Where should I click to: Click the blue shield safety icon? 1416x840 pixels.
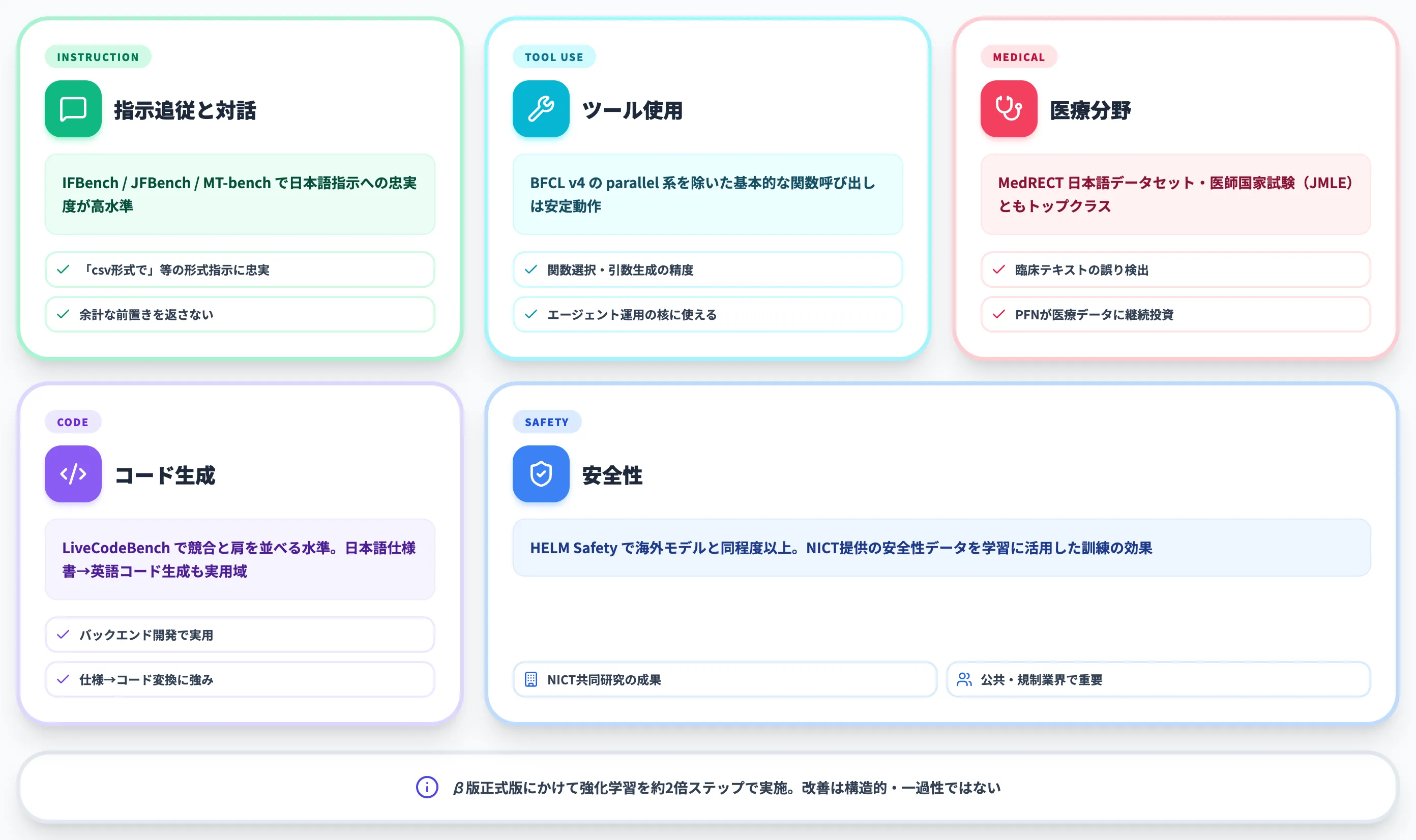click(541, 474)
